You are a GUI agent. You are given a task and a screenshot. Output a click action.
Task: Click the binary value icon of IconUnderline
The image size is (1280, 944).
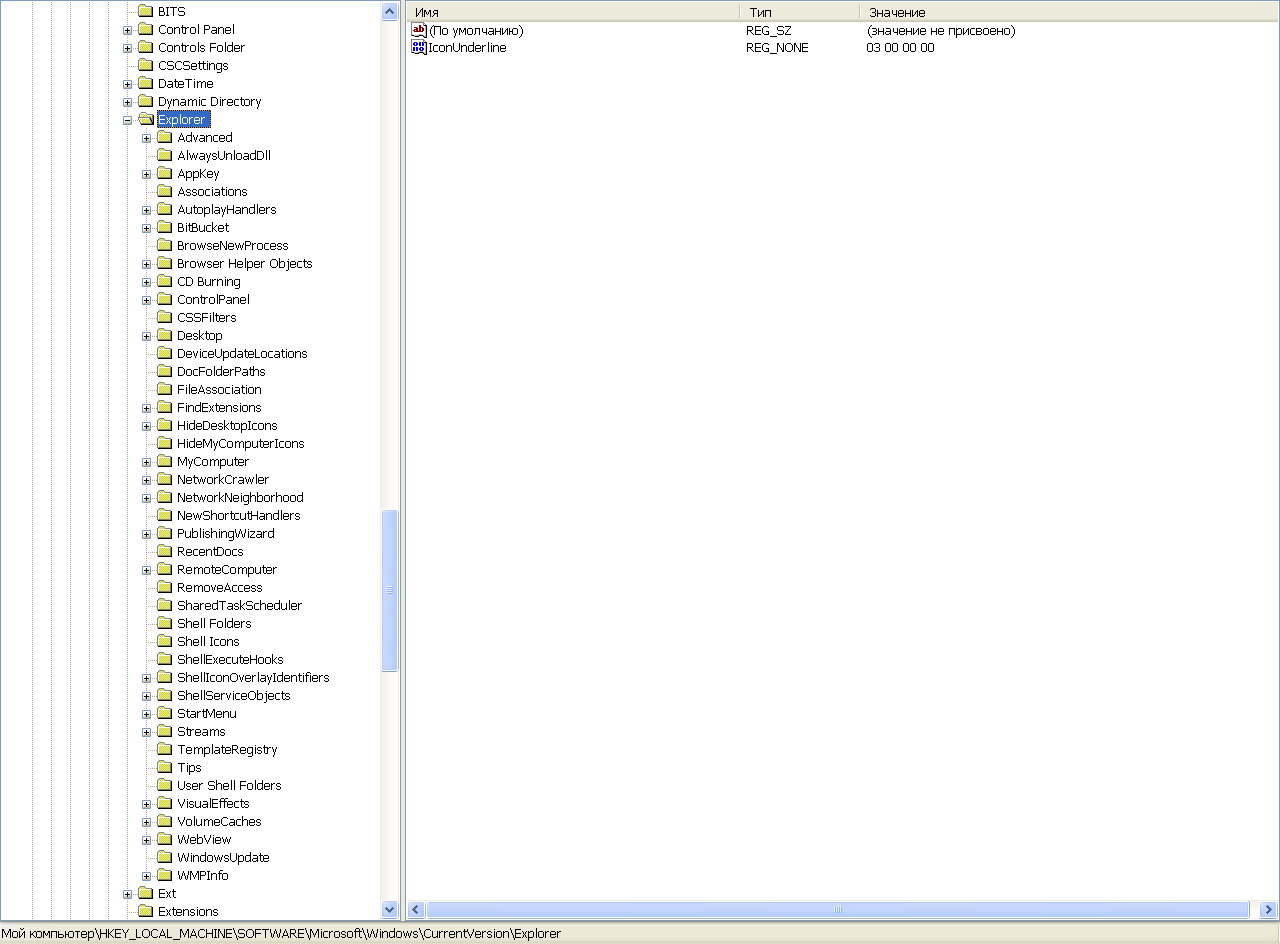click(x=419, y=47)
